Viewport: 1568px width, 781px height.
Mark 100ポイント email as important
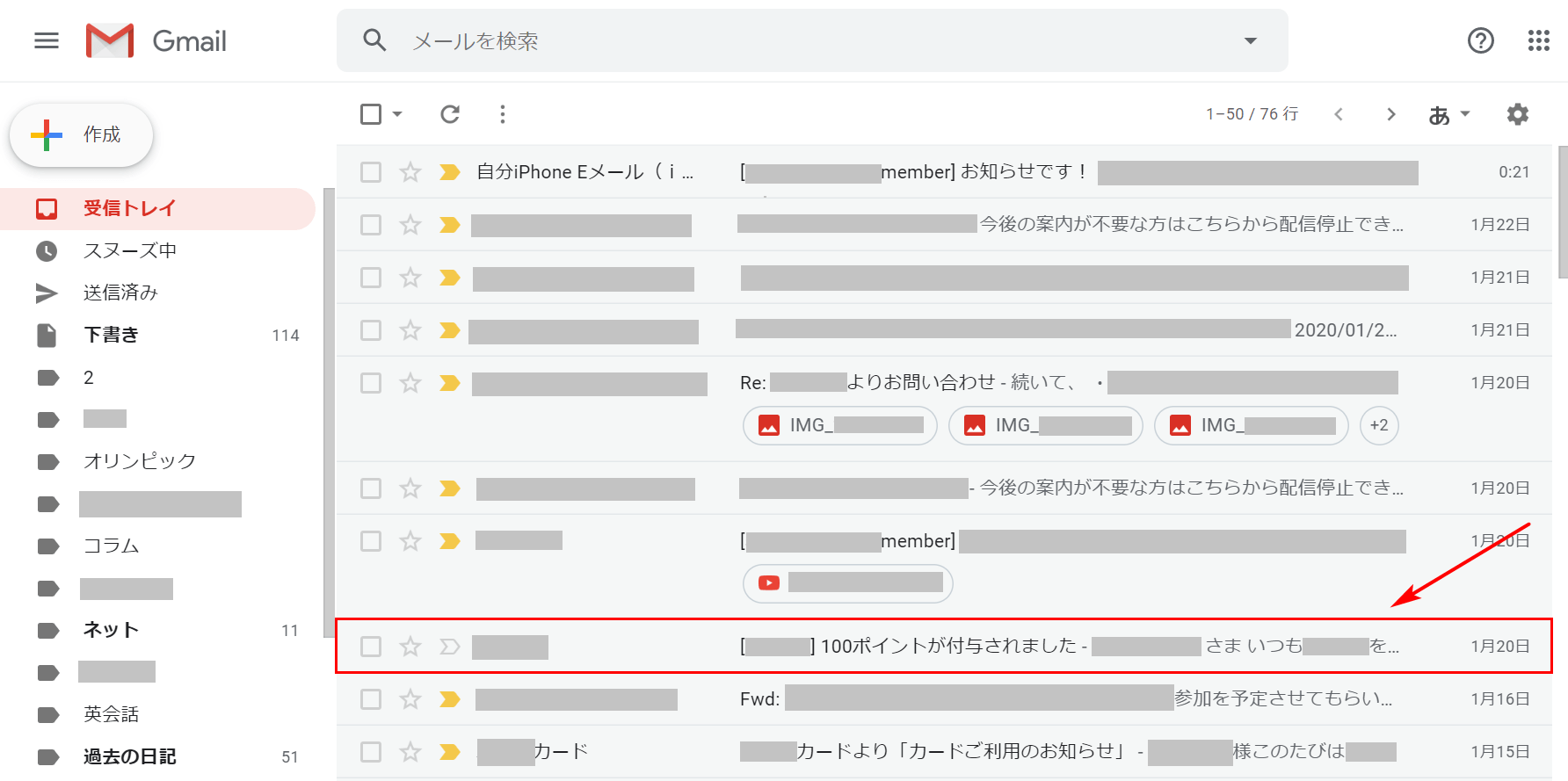[x=450, y=647]
